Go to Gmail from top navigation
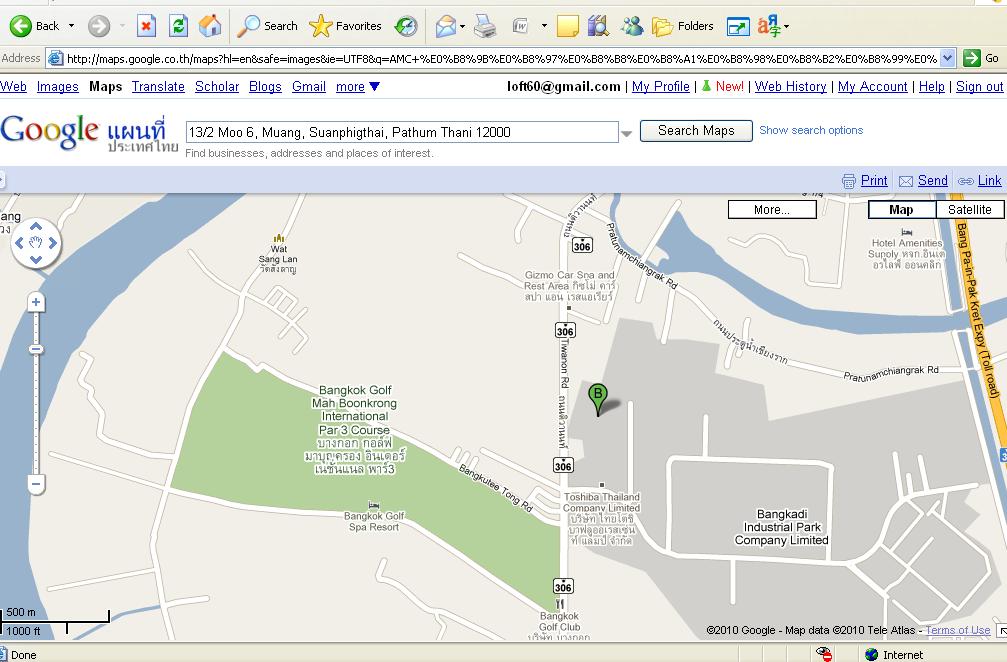The height and width of the screenshot is (662, 1007). 309,87
